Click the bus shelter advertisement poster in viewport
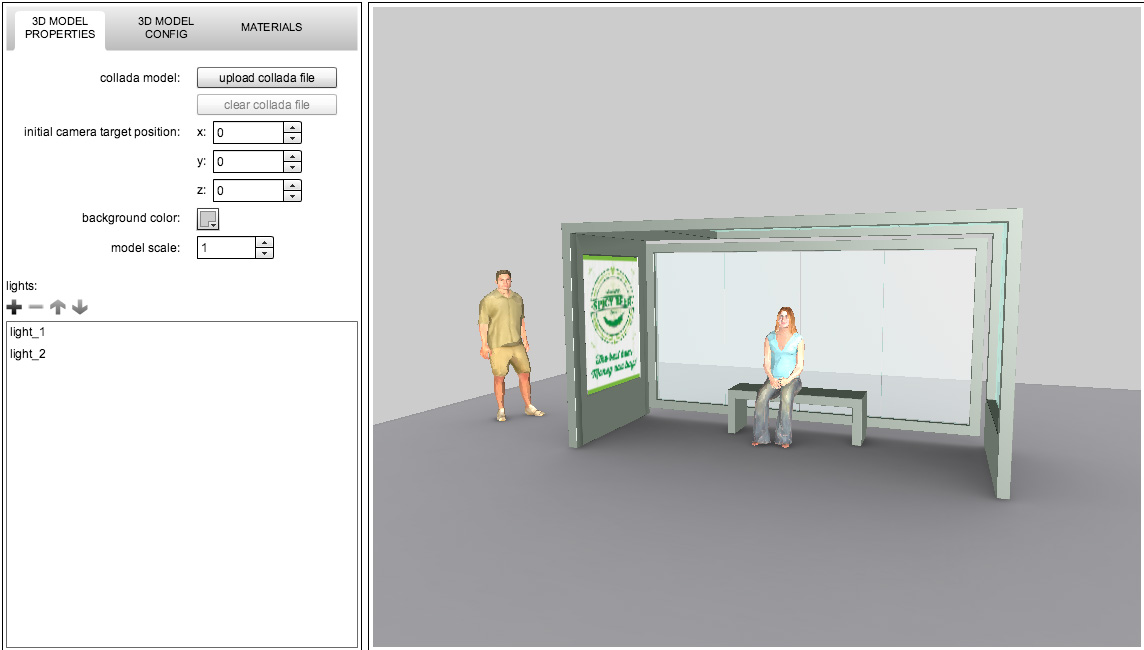1144x650 pixels. click(x=612, y=324)
